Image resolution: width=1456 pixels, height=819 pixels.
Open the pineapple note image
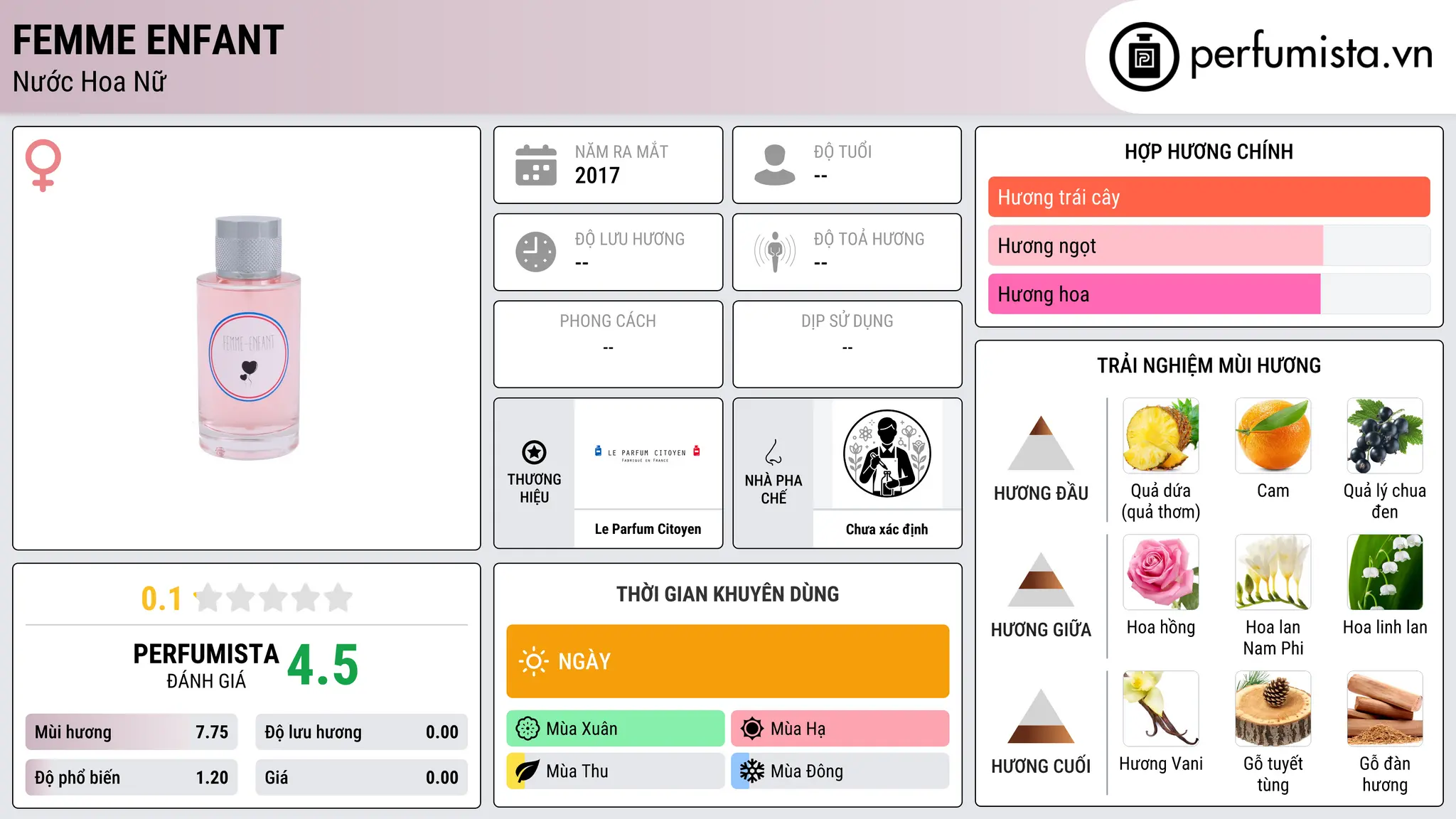point(1161,436)
